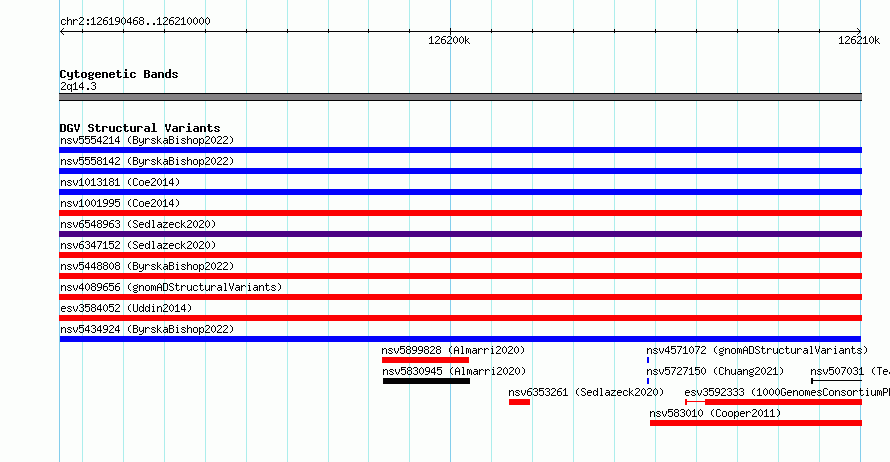Click nsv5448808 (ByrskaBishop2022) label
Viewport: 890px width, 462px height.
point(147,266)
